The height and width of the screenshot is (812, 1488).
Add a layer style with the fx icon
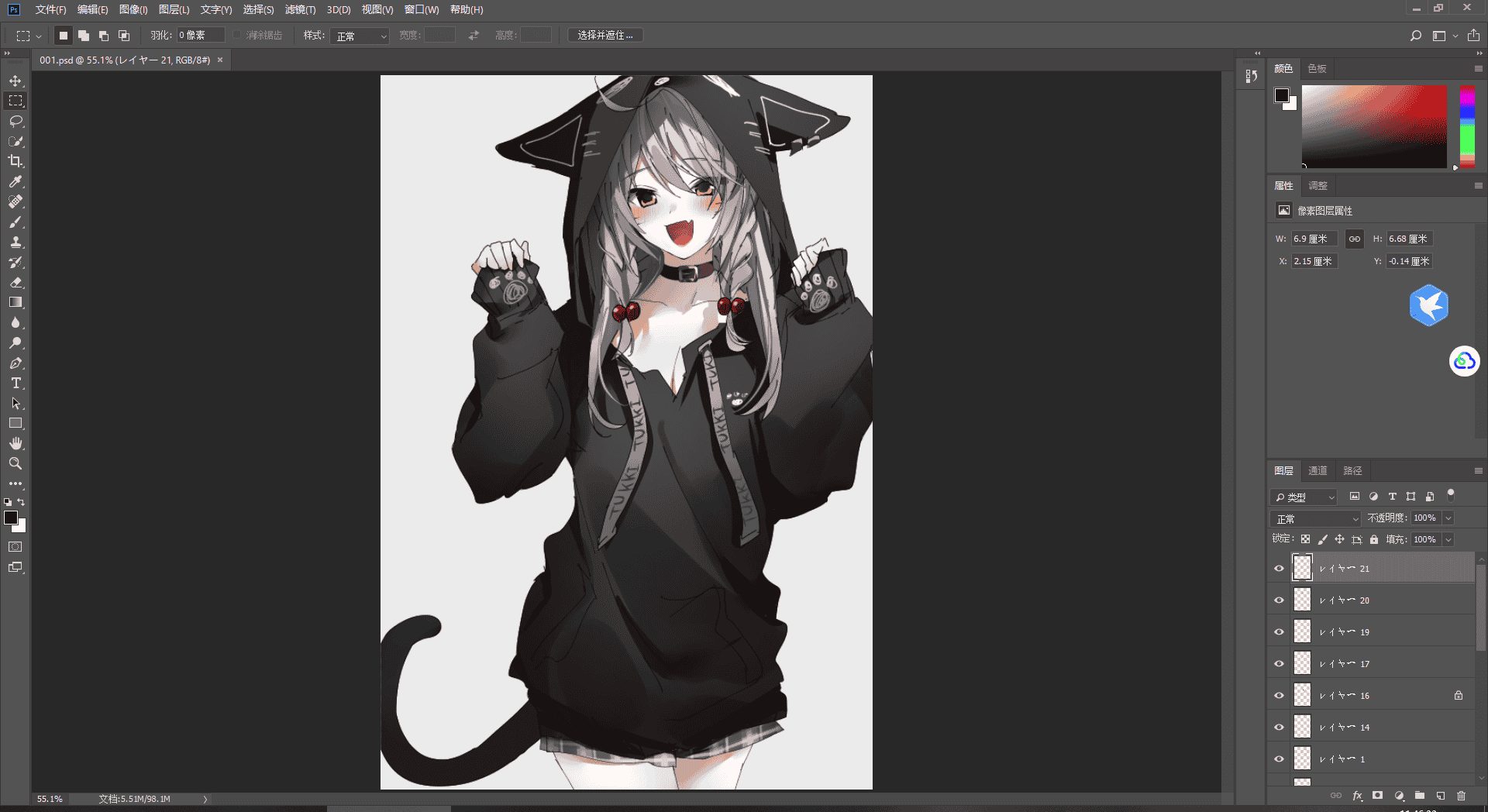pyautogui.click(x=1357, y=796)
